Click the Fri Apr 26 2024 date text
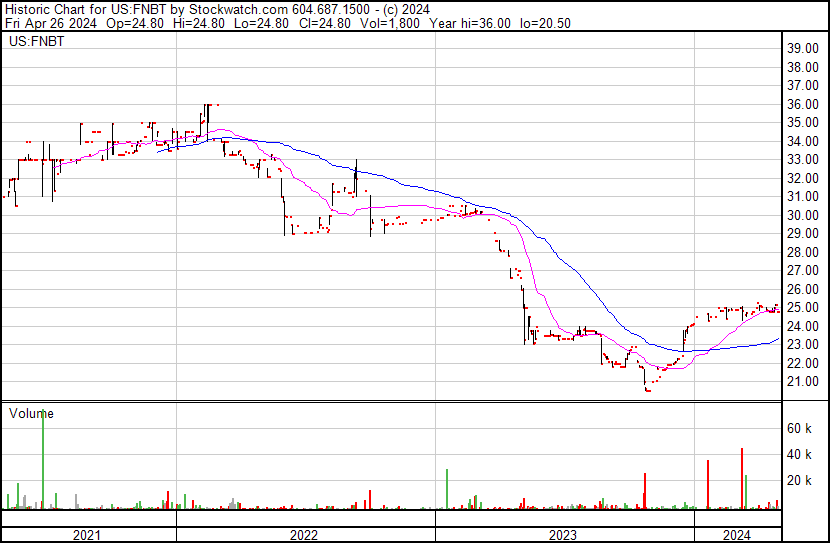 click(51, 23)
